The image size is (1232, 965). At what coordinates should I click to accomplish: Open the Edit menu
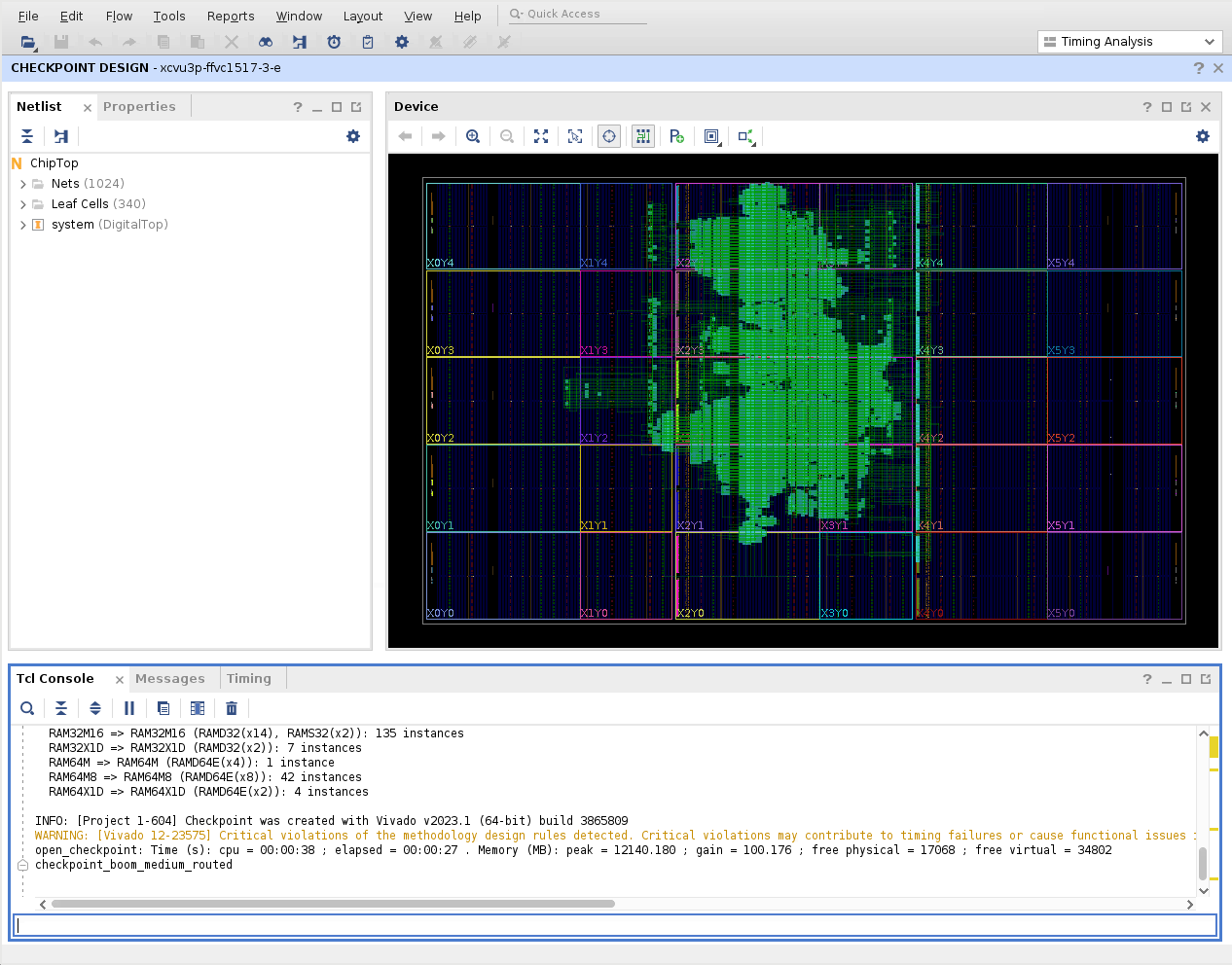point(71,17)
